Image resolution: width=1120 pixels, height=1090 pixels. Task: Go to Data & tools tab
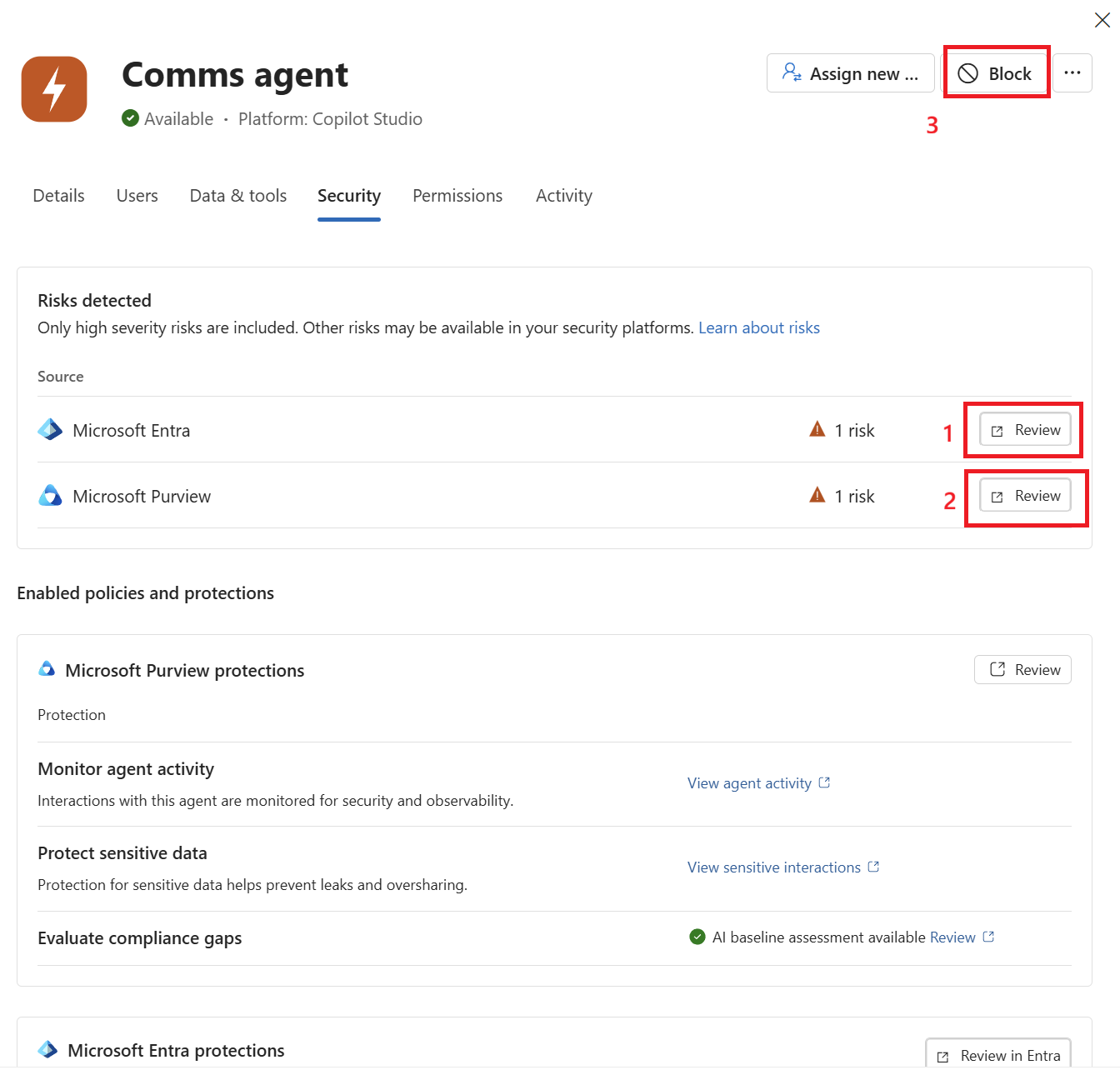tap(238, 196)
